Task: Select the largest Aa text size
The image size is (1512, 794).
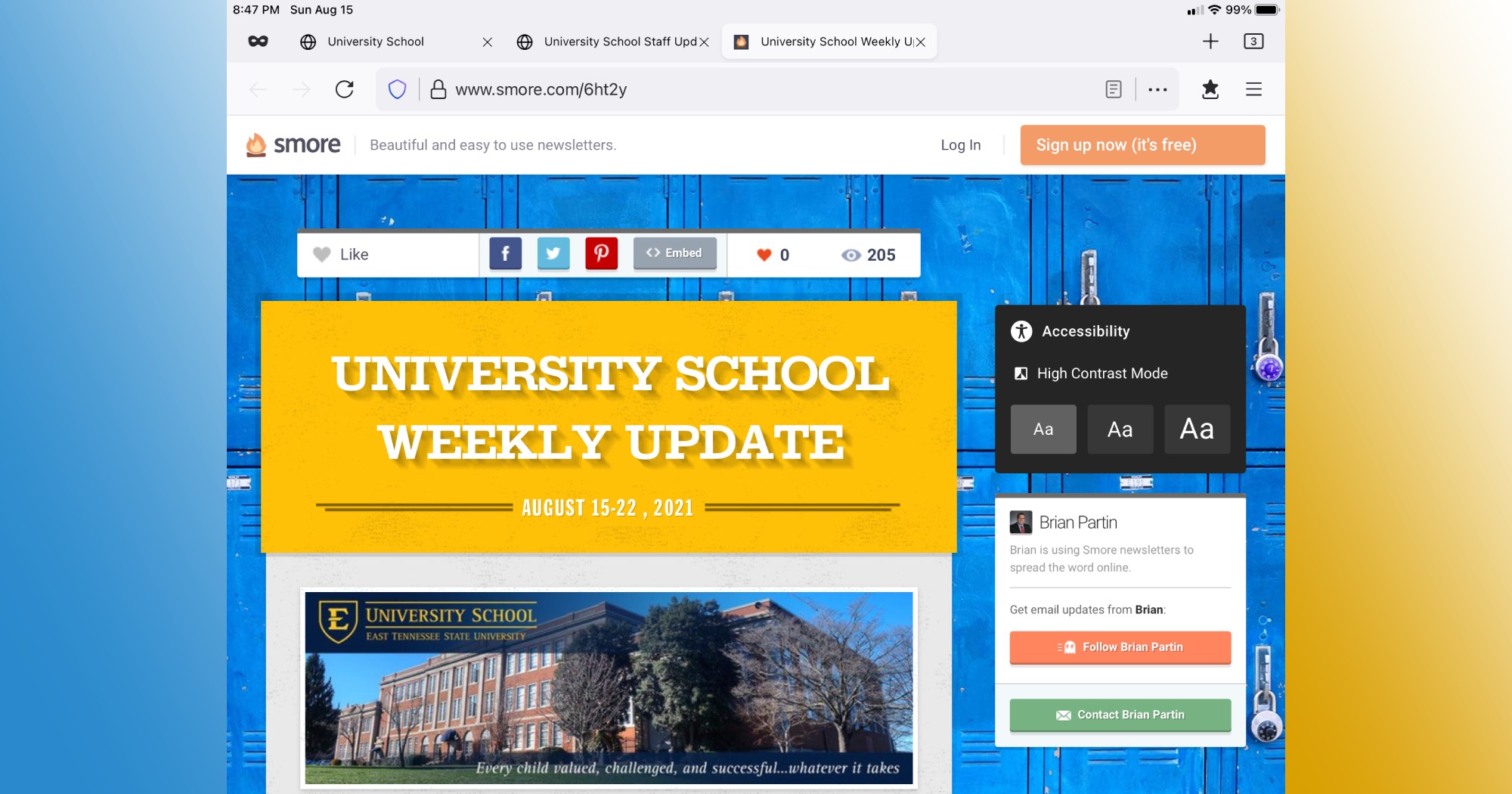Action: tap(1197, 429)
